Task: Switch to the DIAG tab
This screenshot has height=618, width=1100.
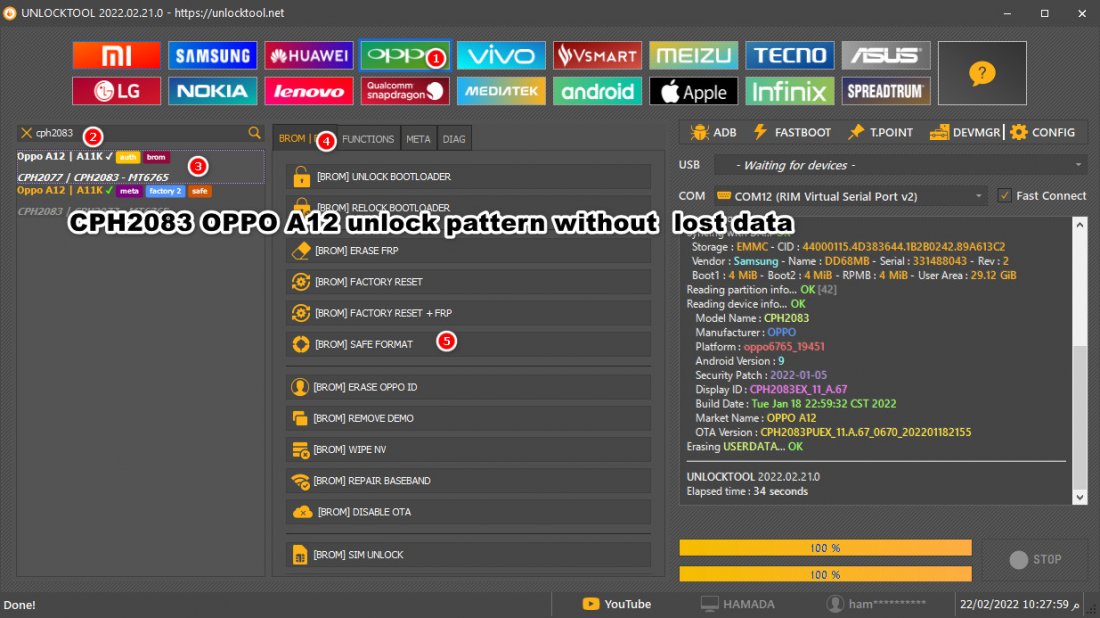Action: 454,139
